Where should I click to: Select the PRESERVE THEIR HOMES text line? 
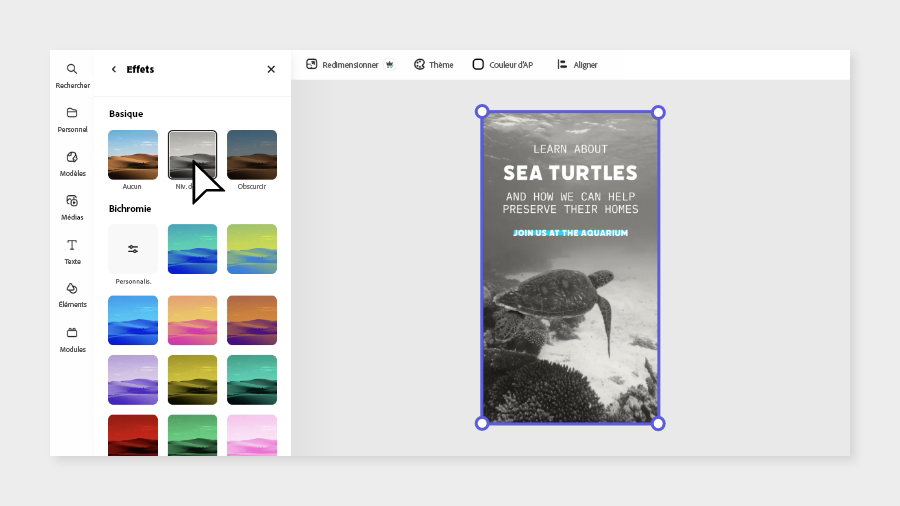(570, 209)
